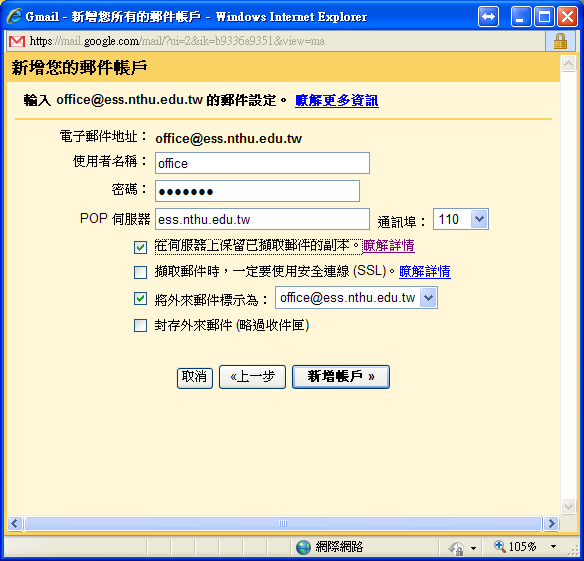Image resolution: width=584 pixels, height=561 pixels.
Task: Click the double-arrow resize icon in title bar
Action: [488, 17]
